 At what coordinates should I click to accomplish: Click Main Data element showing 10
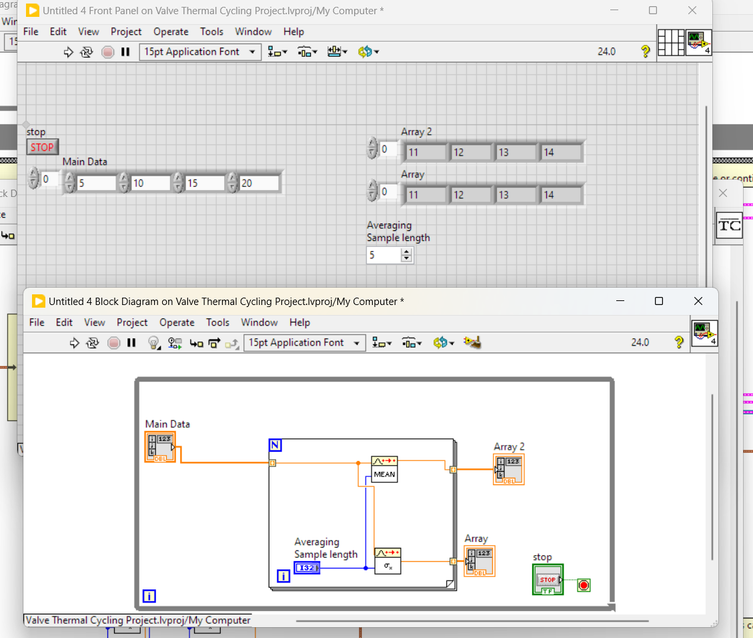(151, 183)
